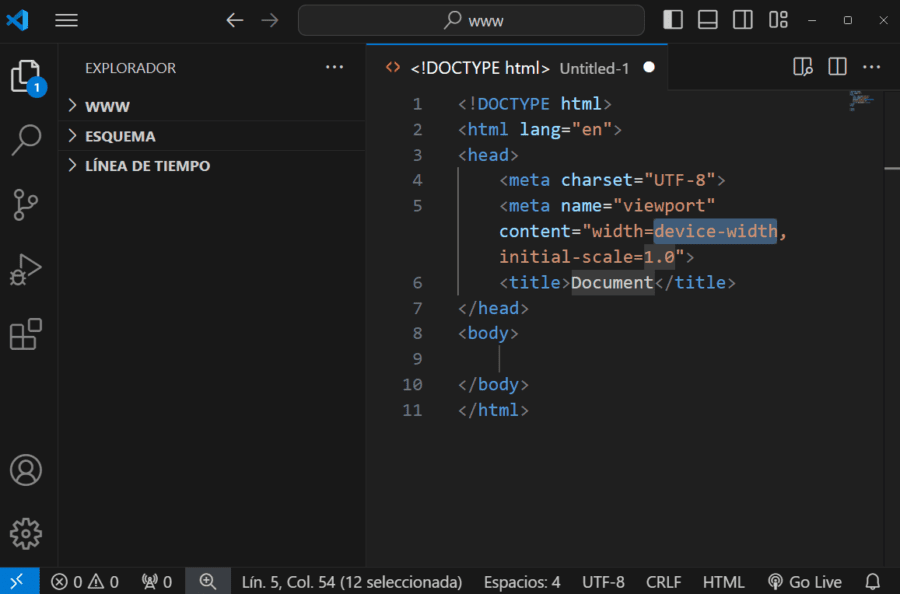
Task: Open preview to the side icon
Action: tap(802, 67)
